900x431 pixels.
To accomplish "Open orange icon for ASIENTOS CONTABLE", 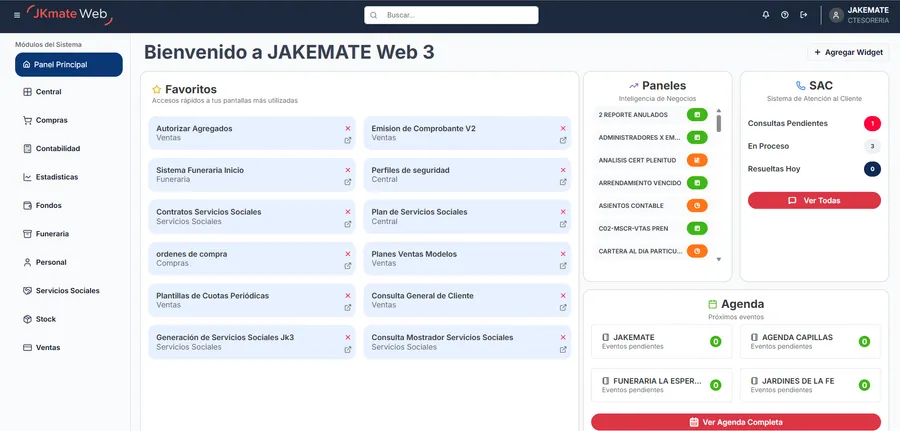I will tap(697, 205).
